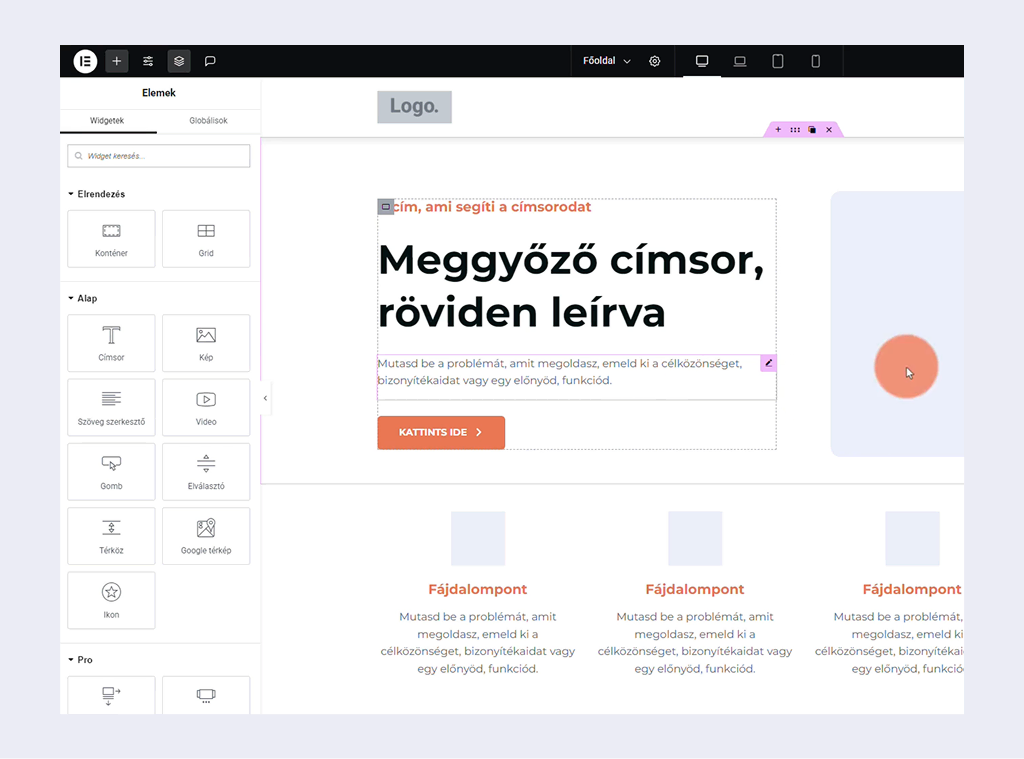Click the Elementor logo icon
Screen dimensions: 1024x759
(x=85, y=61)
